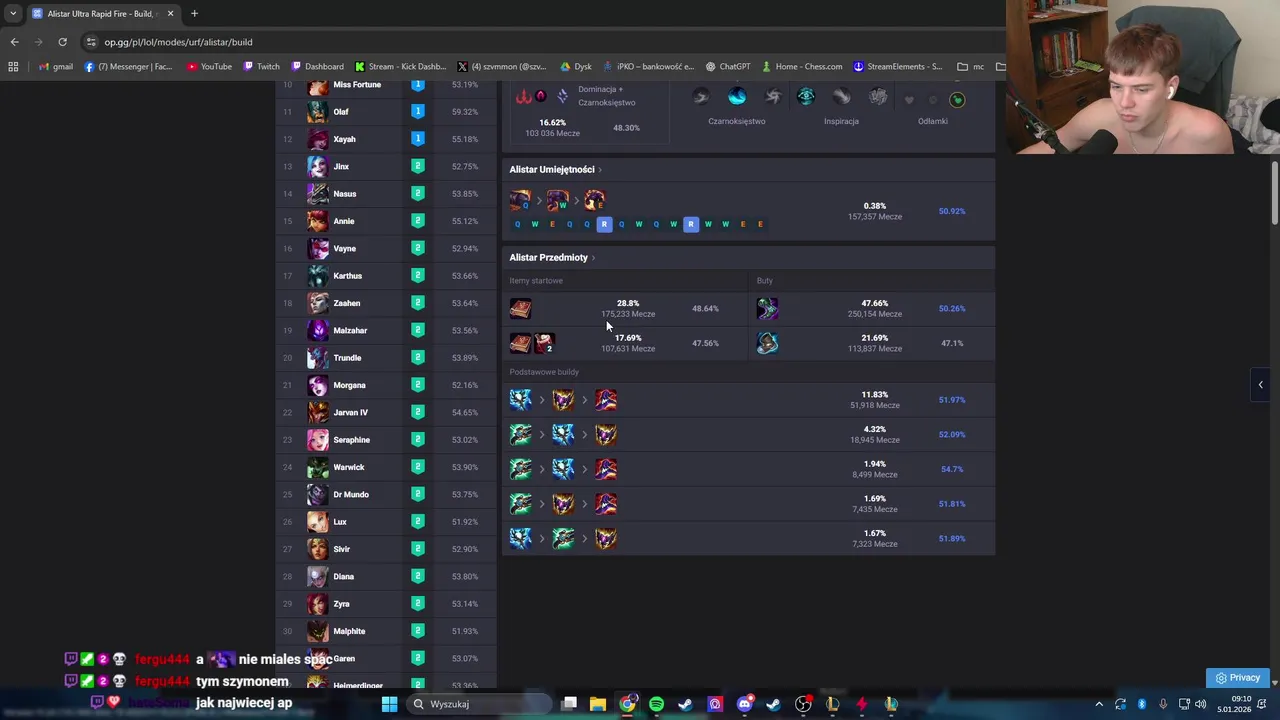Close the Alistar Ultra Rapid Fire tab
The width and height of the screenshot is (1280, 720).
click(170, 14)
